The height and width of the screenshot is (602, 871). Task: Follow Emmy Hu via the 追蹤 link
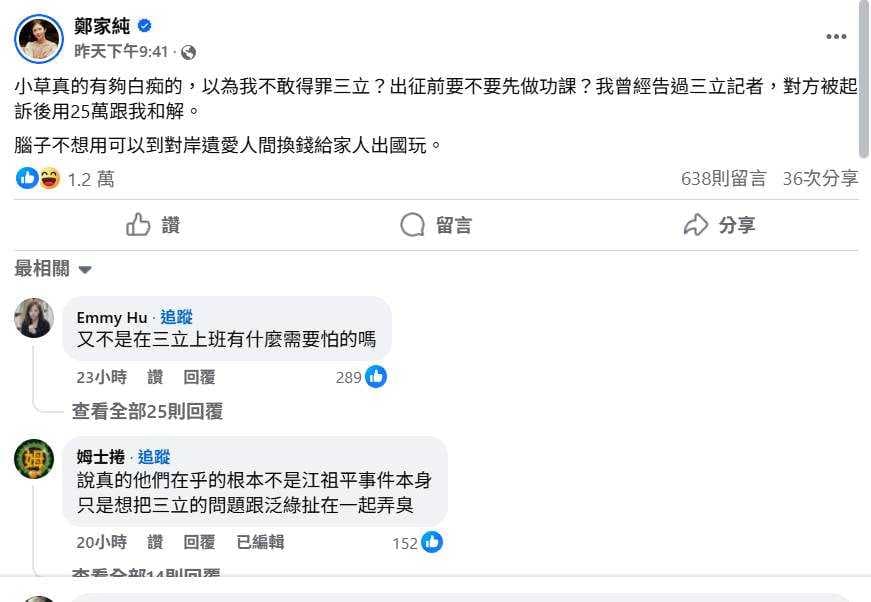(x=176, y=317)
